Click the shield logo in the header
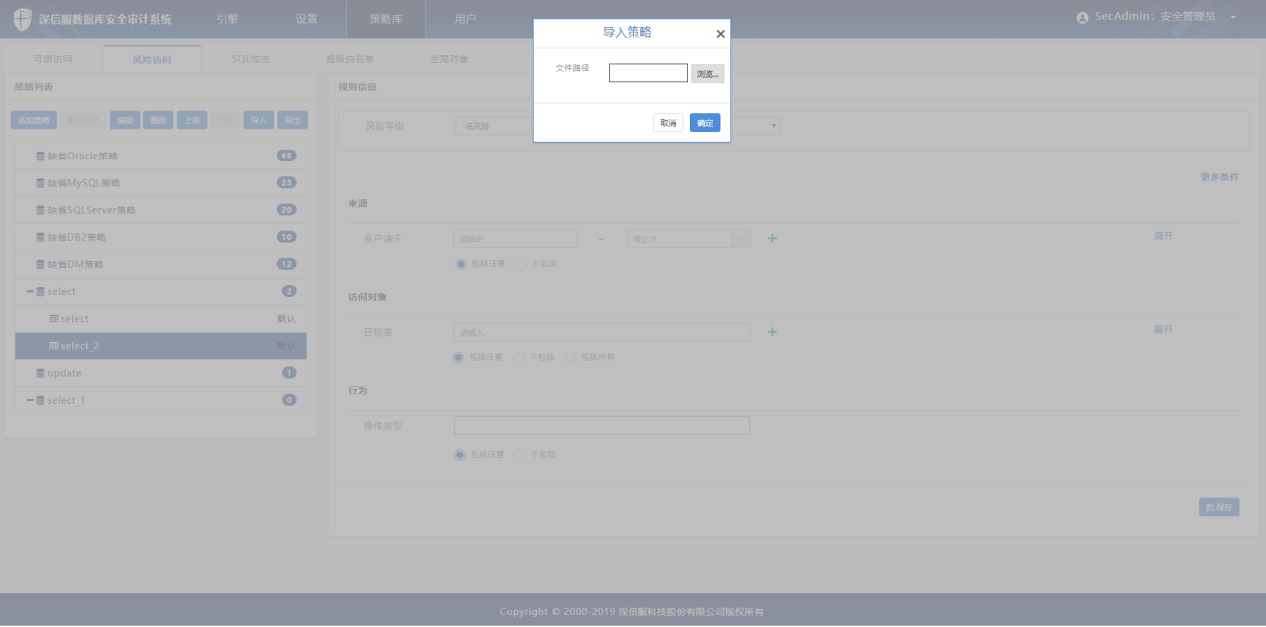This screenshot has height=627, width=1266. (22, 19)
